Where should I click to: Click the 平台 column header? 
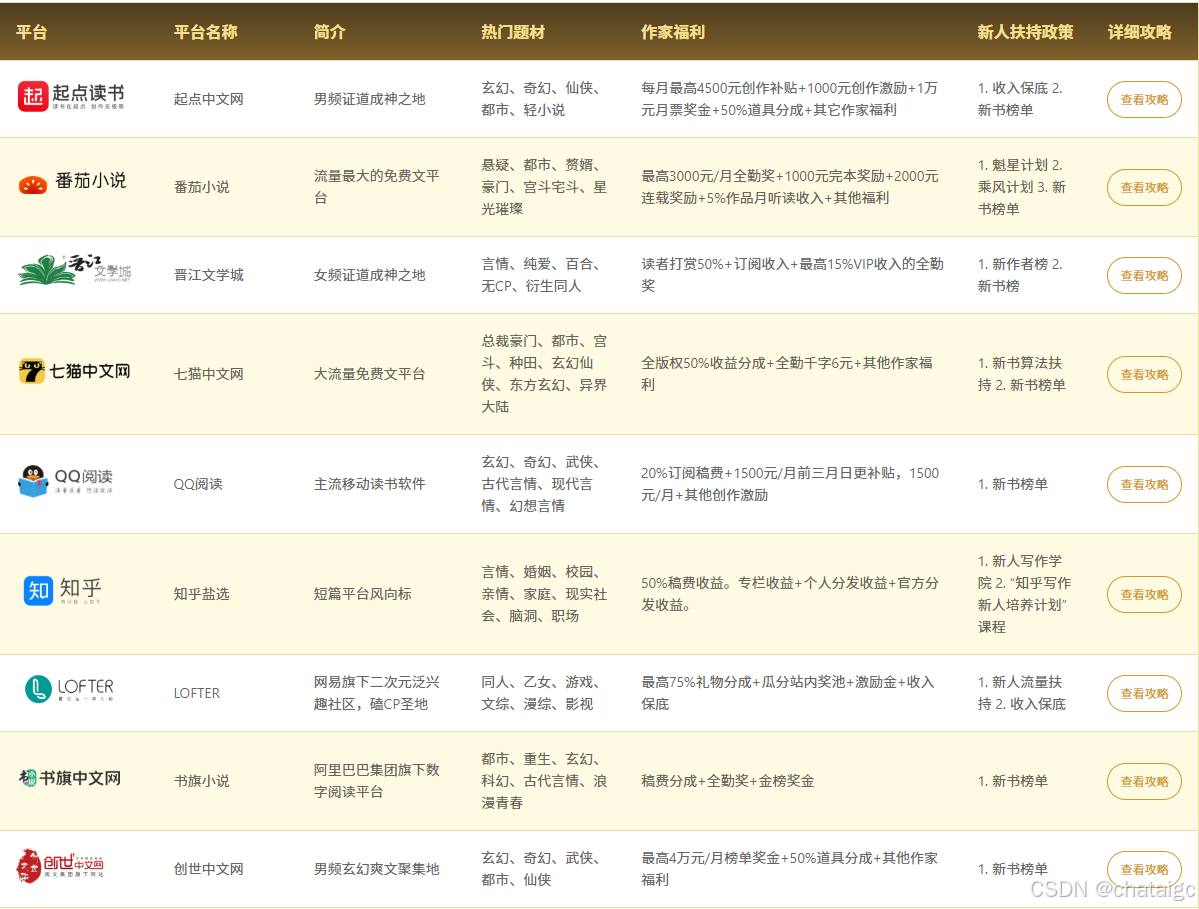(31, 32)
